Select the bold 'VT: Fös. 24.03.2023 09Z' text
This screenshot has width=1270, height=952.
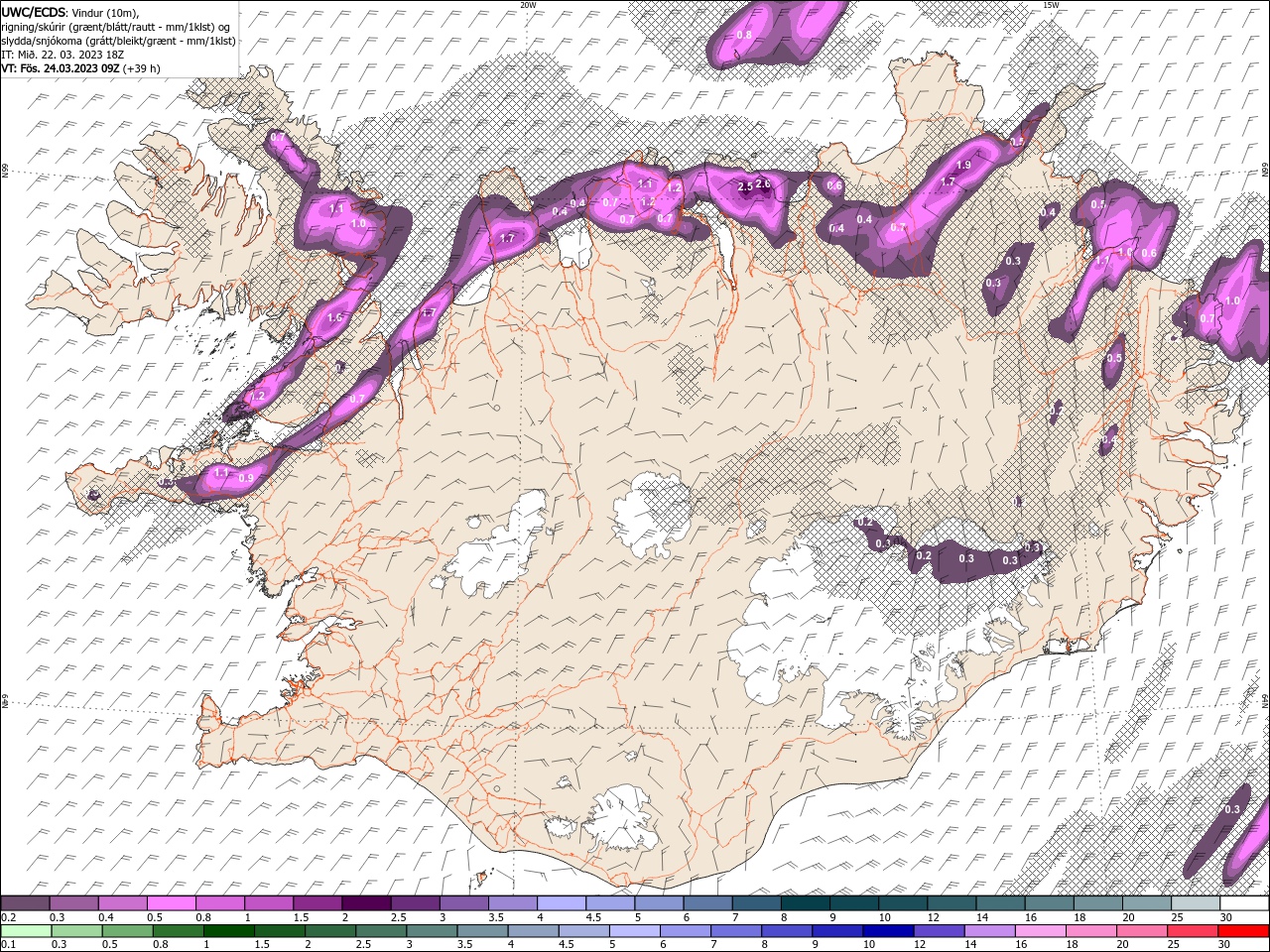coord(59,68)
